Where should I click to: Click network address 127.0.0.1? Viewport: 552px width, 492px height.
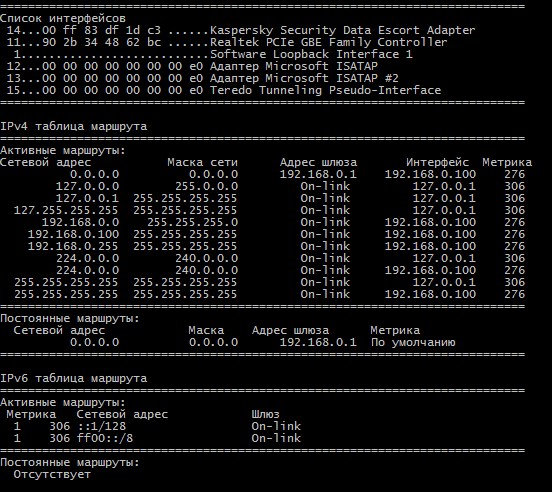click(x=87, y=198)
